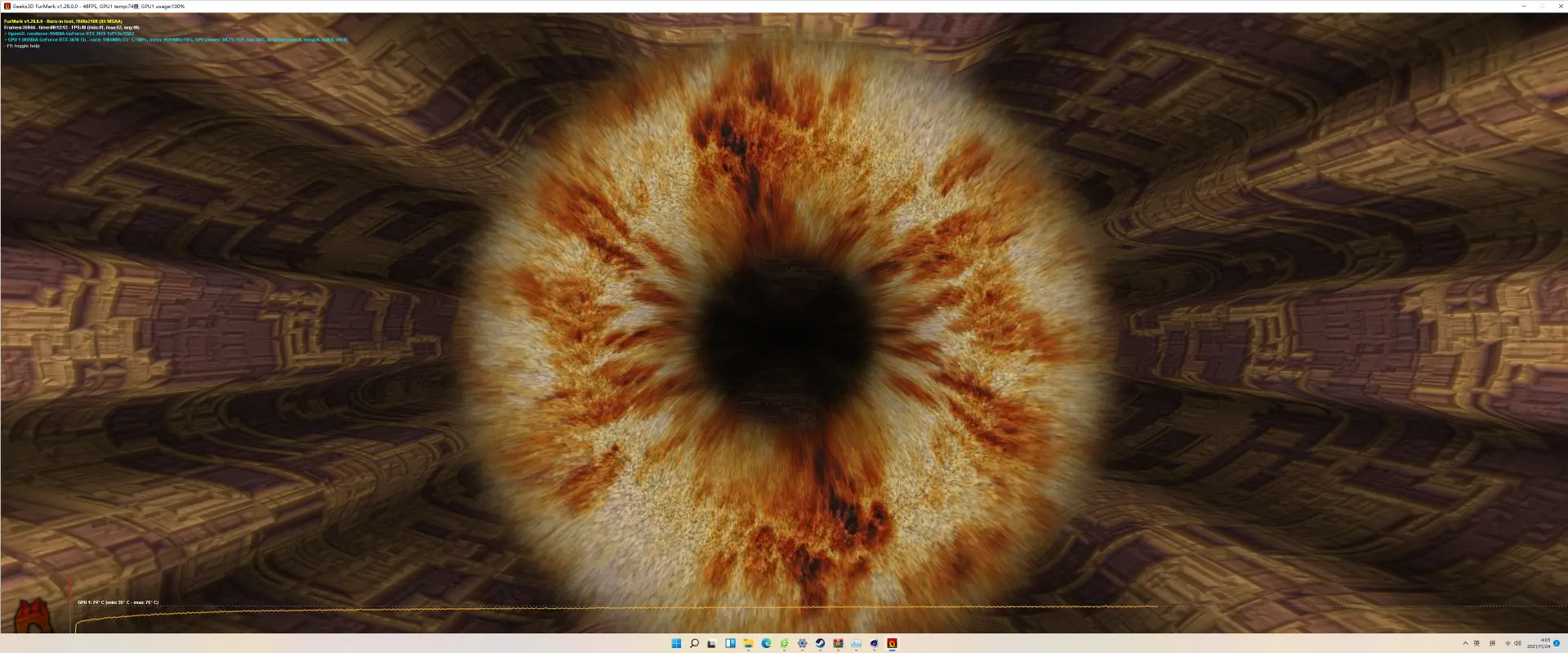Click the 'F1: toggle help' hint text
Viewport: 1568px width, 653px height.
(x=22, y=46)
